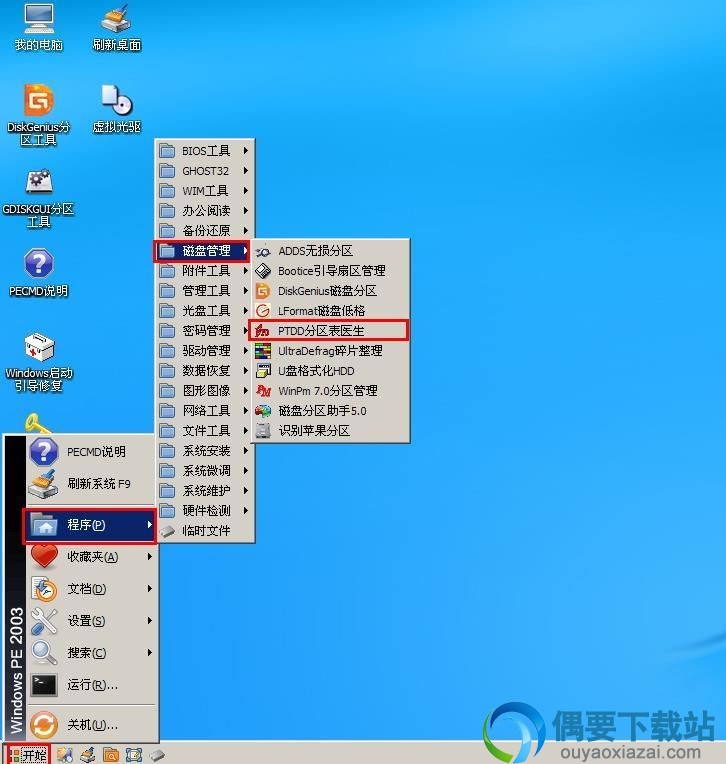Open the PECMD说明 desktop icon

[38, 273]
